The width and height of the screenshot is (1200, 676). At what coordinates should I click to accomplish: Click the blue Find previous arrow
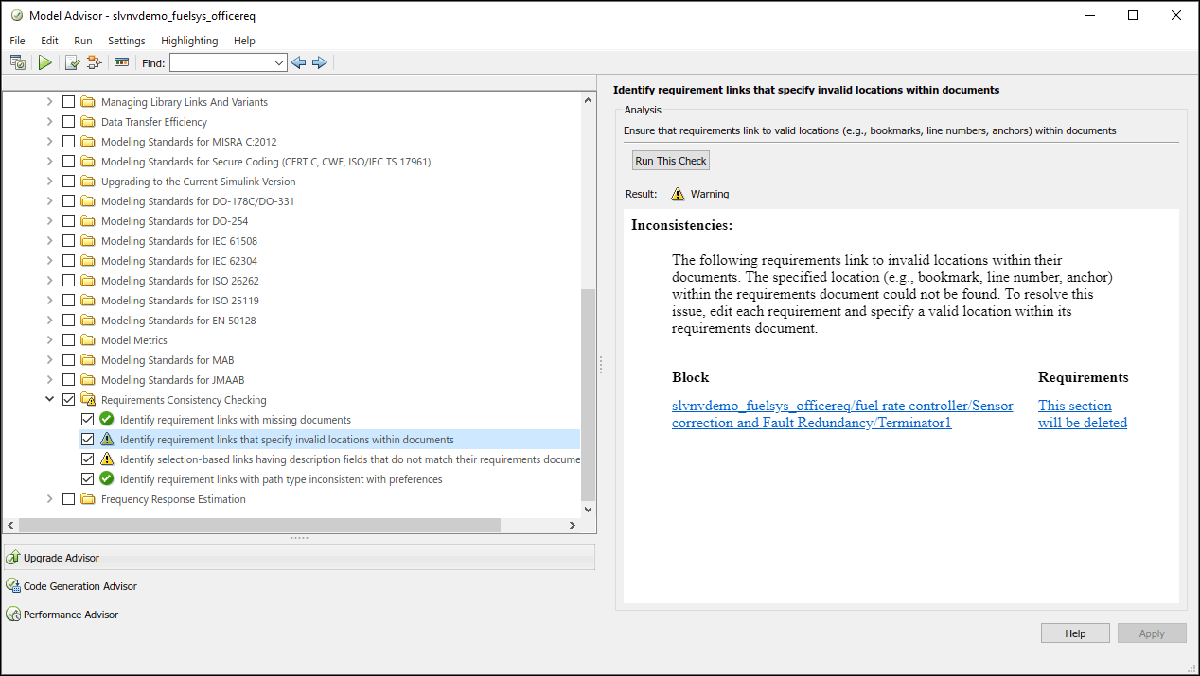(x=298, y=63)
